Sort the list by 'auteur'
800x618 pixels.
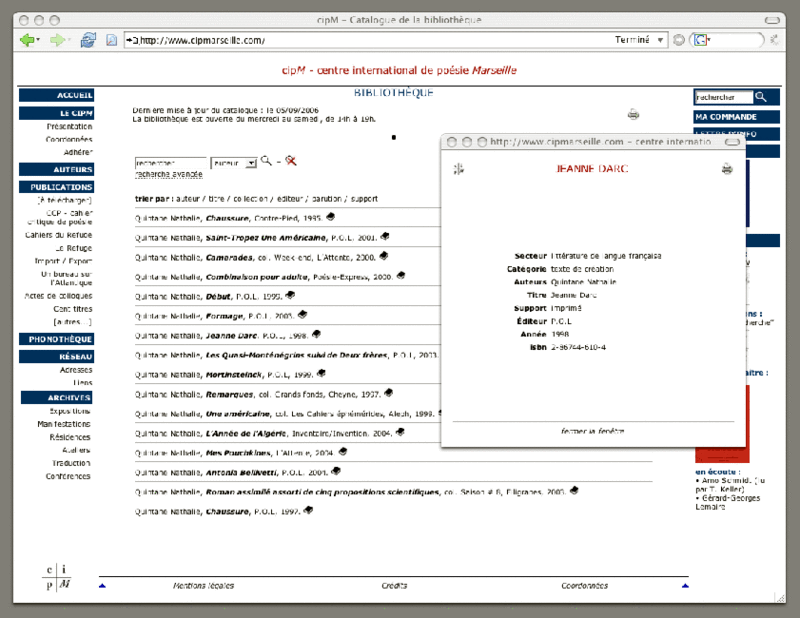pos(188,199)
